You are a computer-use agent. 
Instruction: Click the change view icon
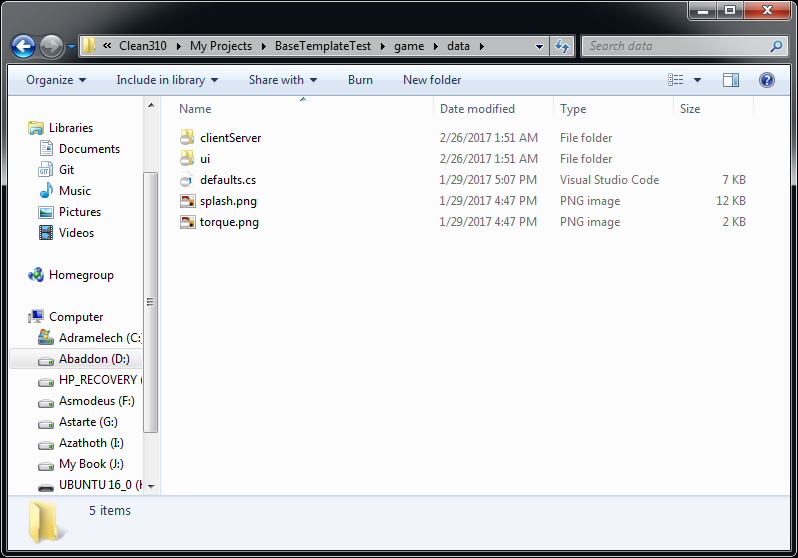pyautogui.click(x=676, y=80)
